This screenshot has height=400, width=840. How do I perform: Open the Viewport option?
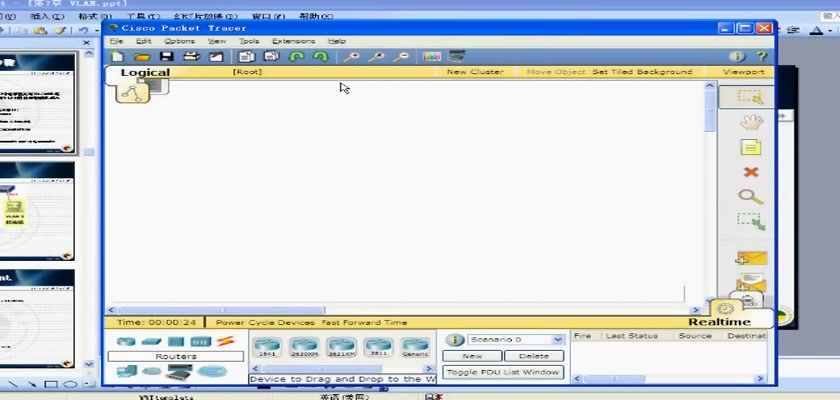pos(744,72)
